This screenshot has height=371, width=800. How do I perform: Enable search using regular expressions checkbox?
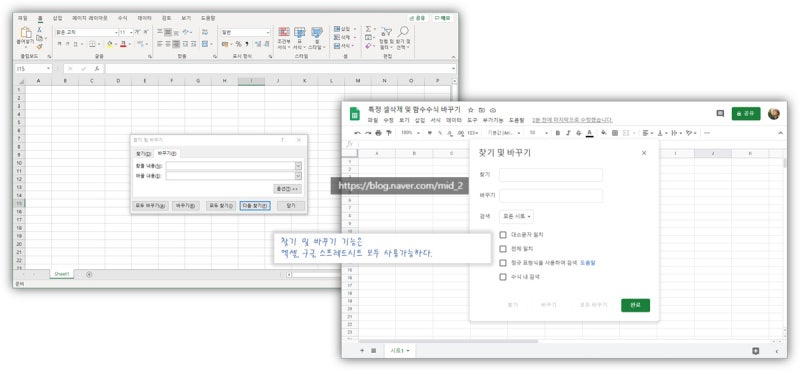[503, 263]
